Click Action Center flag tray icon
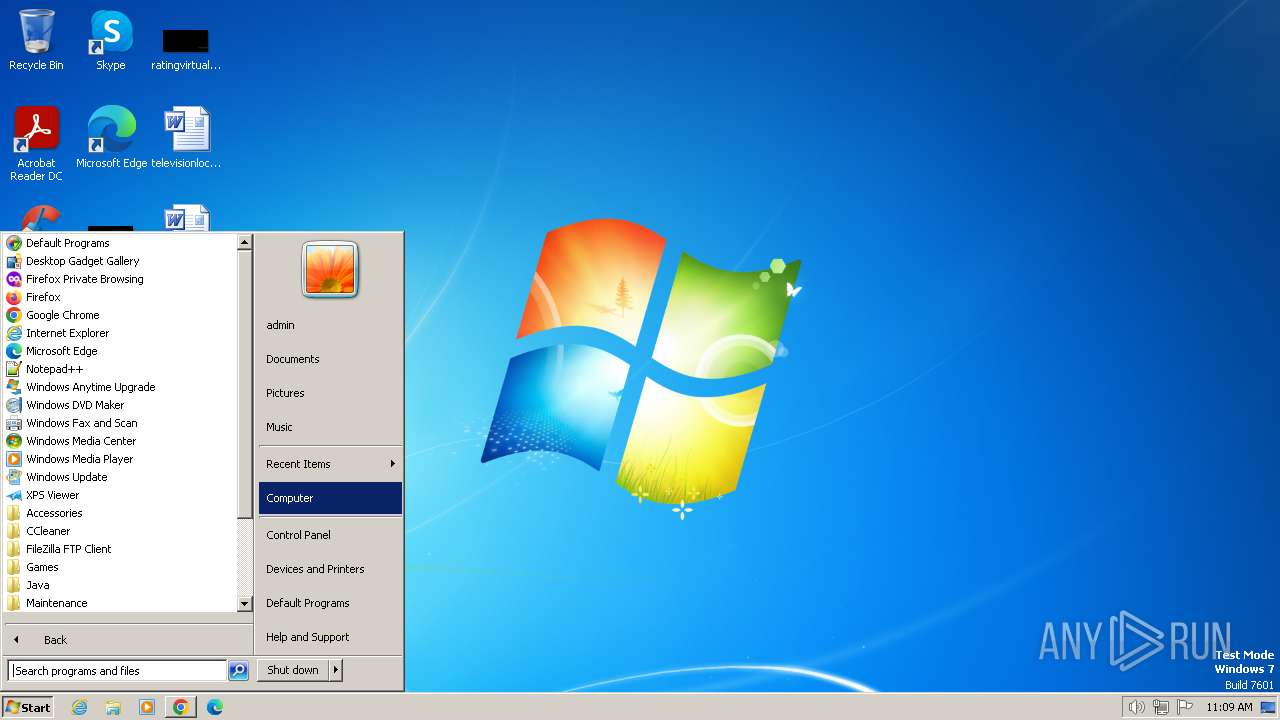Screen dimensions: 1280x720 pos(1186,707)
